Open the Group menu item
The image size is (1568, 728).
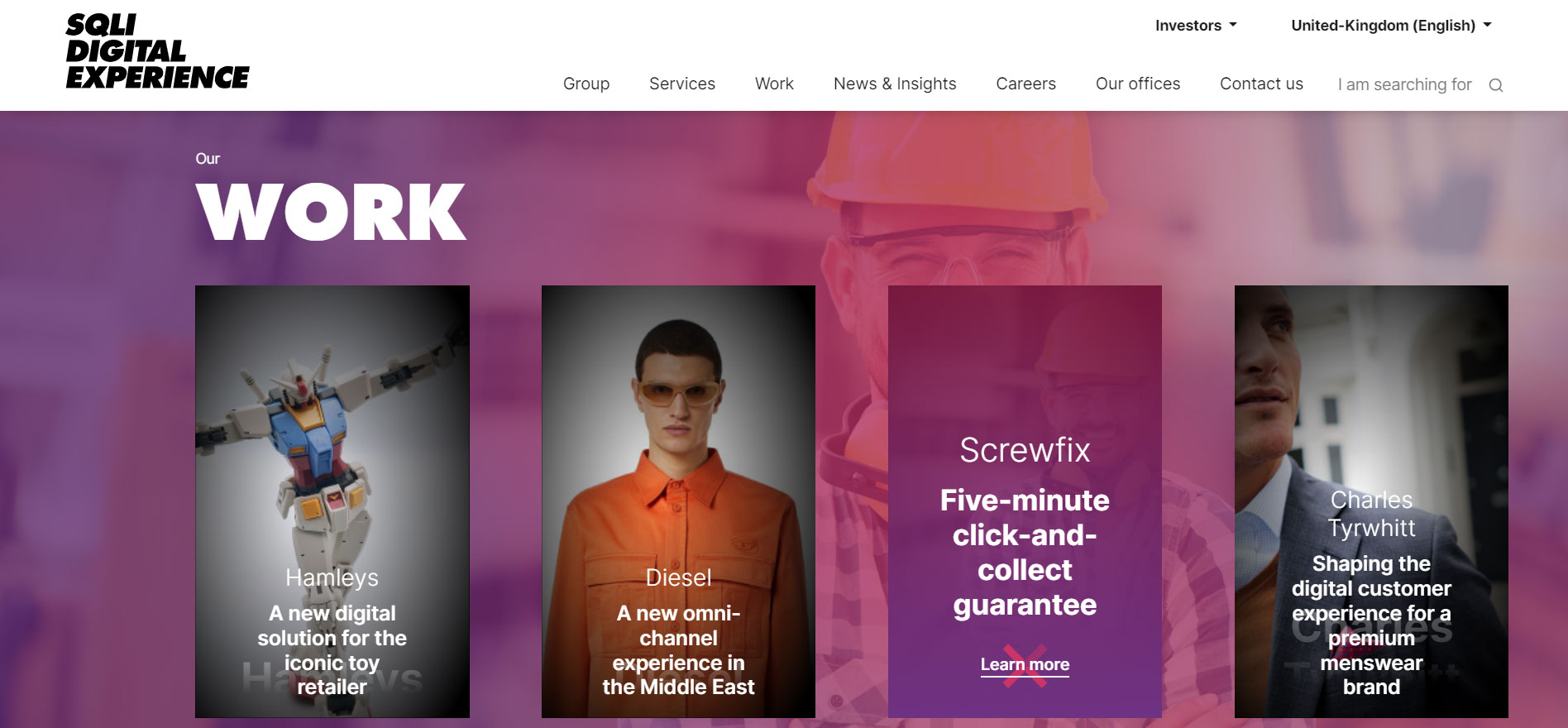[x=586, y=84]
